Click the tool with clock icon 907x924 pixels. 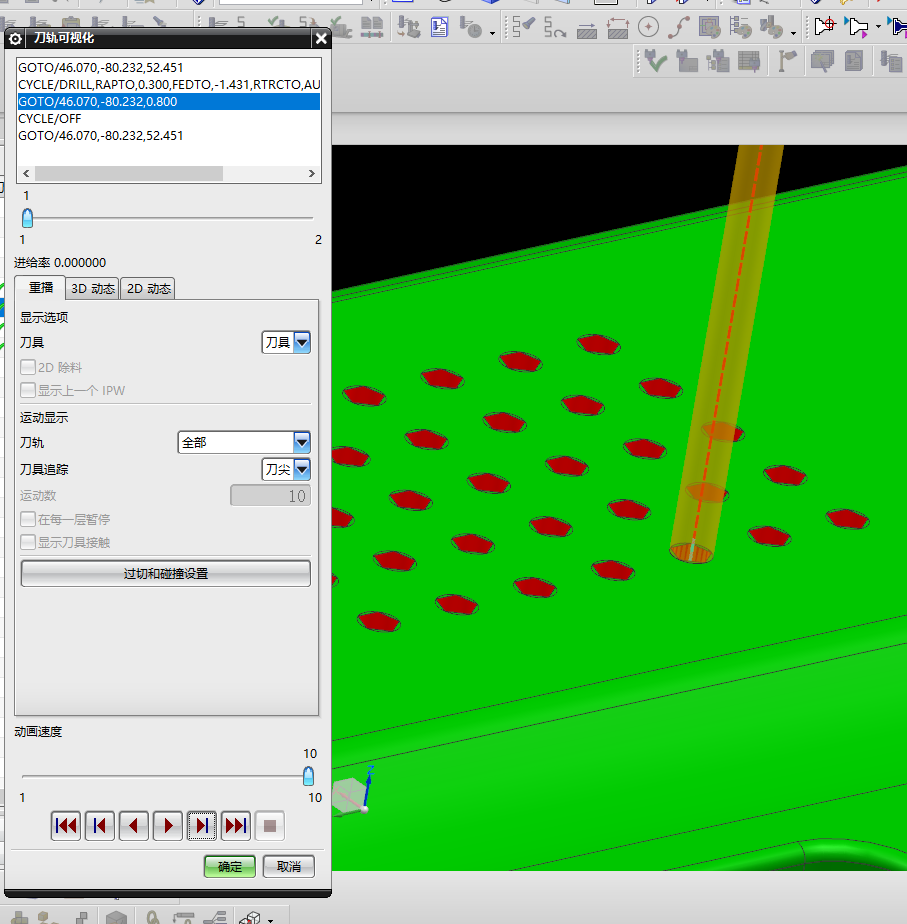tap(470, 27)
